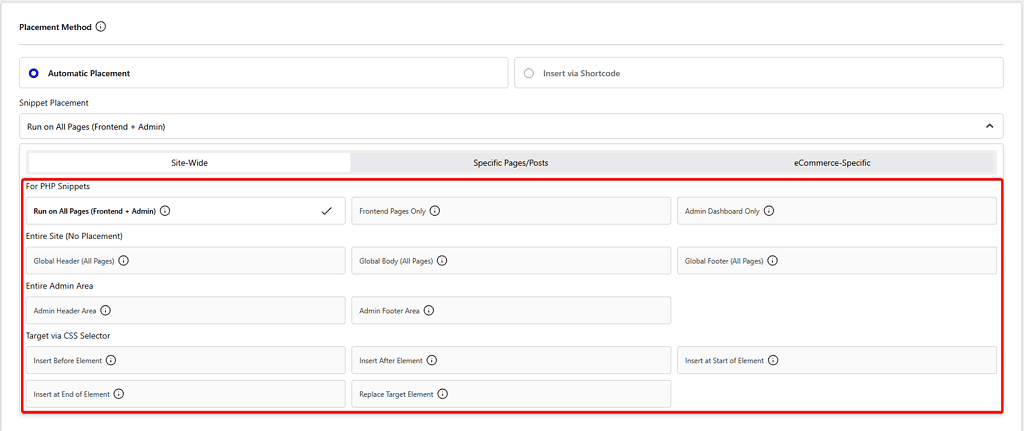The image size is (1024, 431).
Task: Switch to the Specific Pages/Posts tab
Action: point(513,162)
